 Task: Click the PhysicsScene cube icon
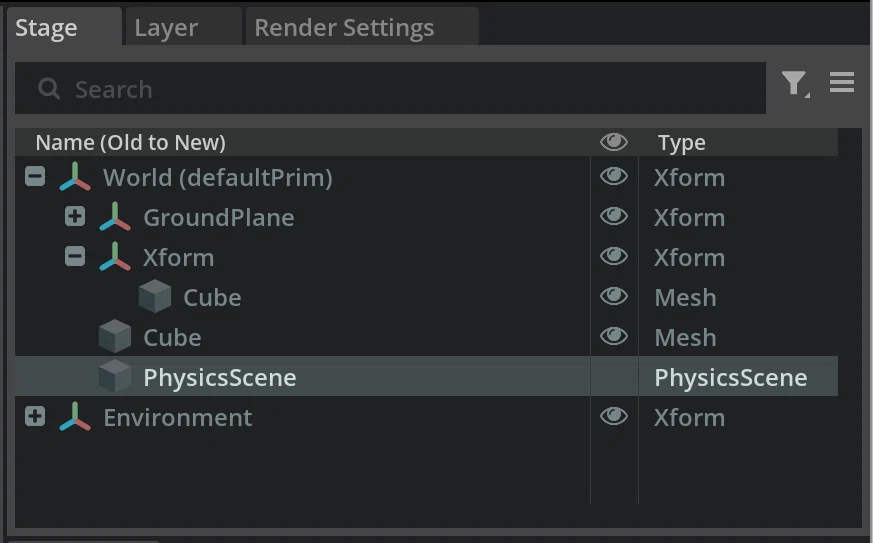[115, 376]
